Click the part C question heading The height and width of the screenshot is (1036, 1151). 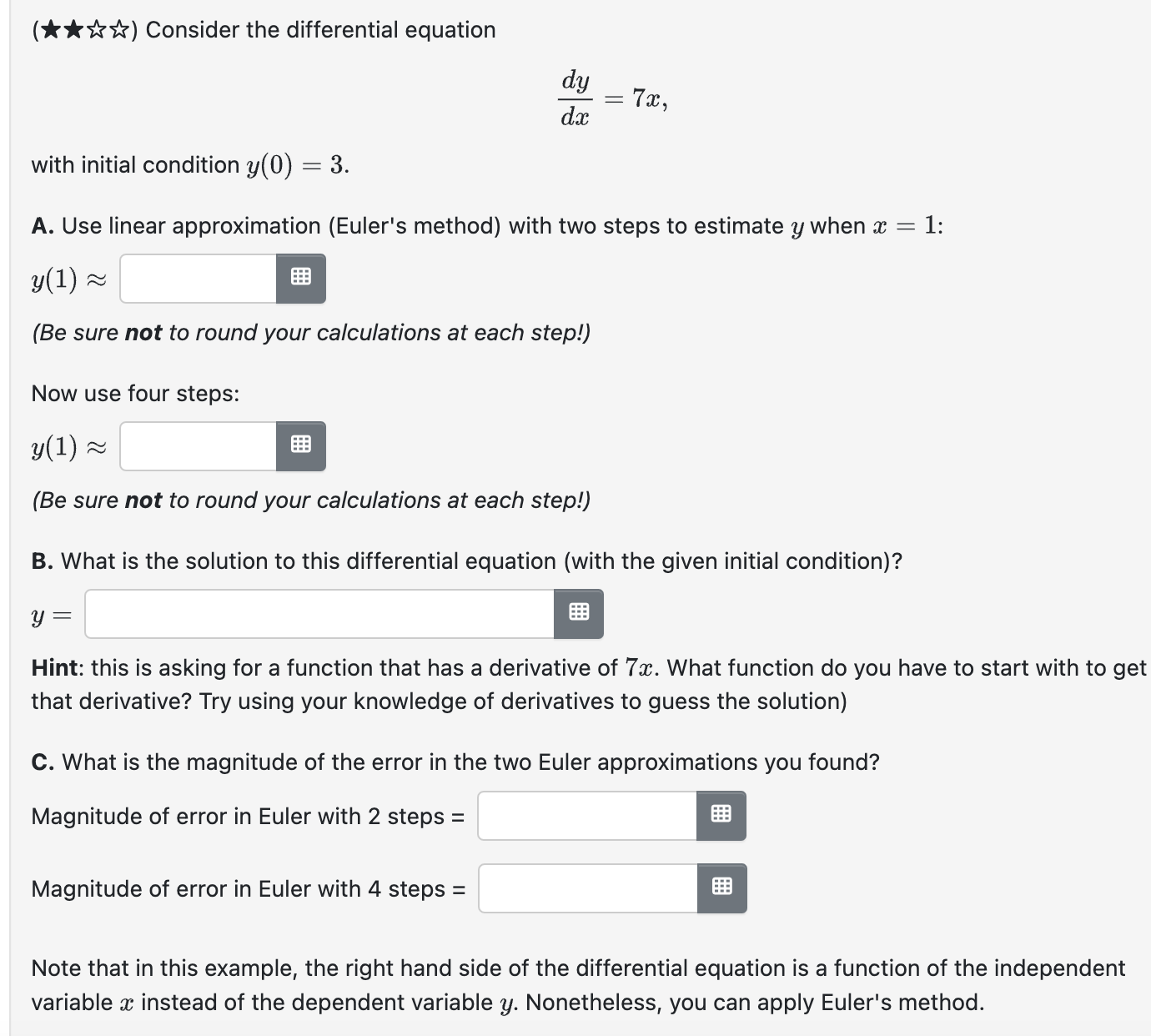pyautogui.click(x=455, y=762)
